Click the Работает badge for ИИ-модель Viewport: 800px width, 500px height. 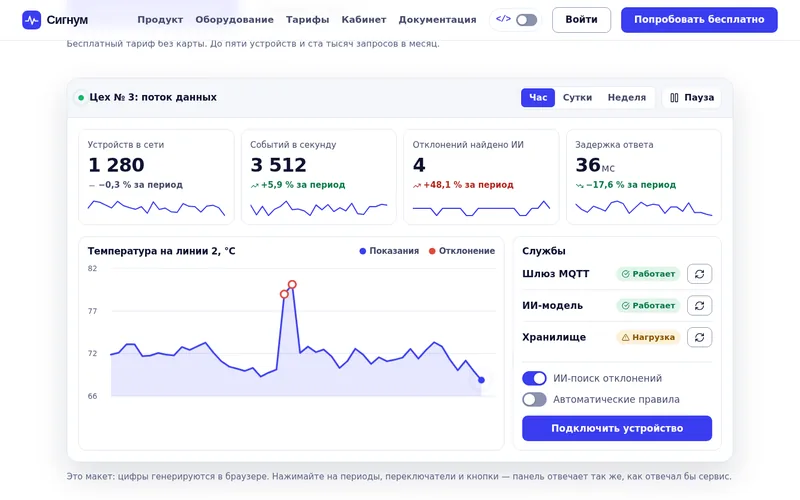click(648, 306)
